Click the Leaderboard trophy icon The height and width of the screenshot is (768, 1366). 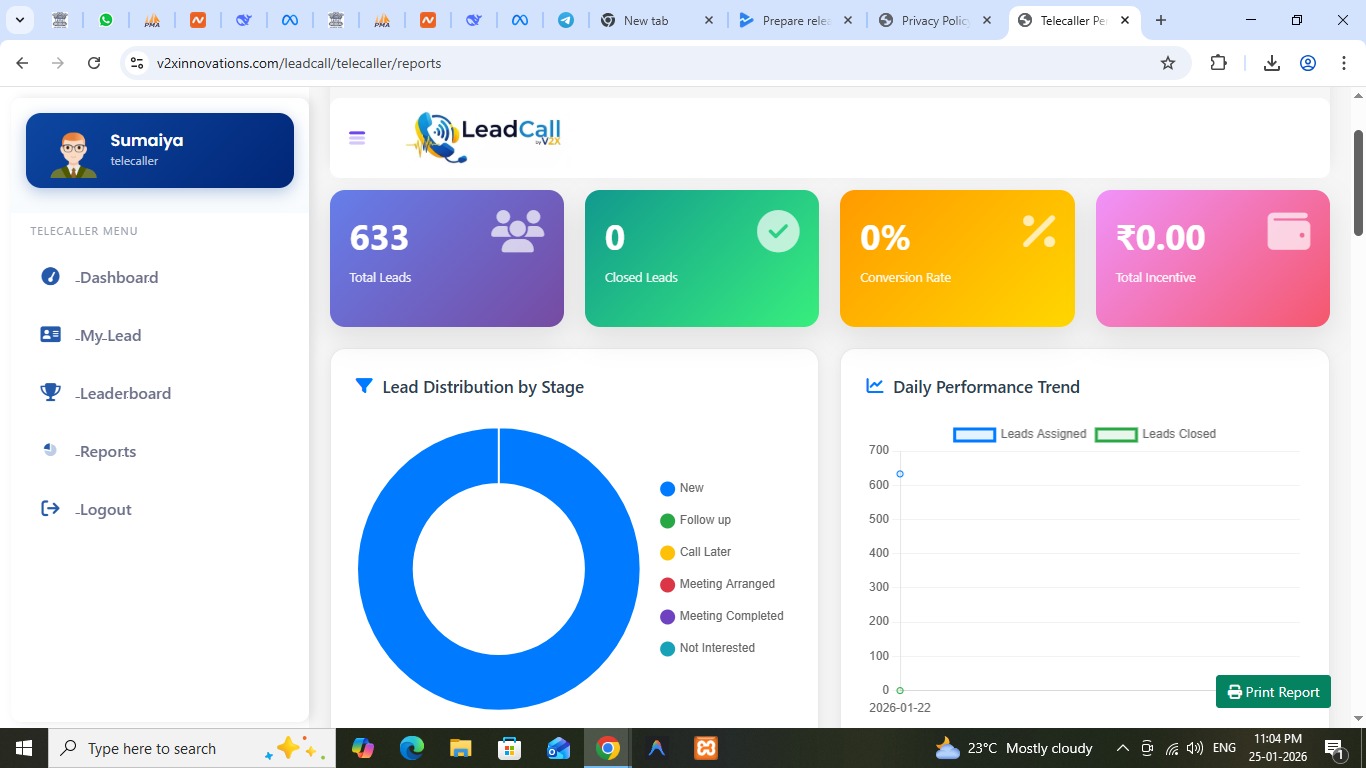coord(50,392)
